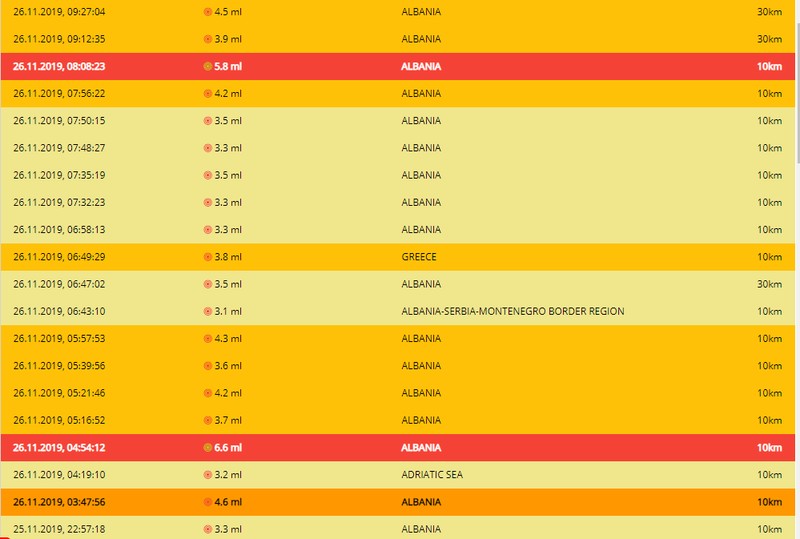Click the 3.6 ml magnitude value
This screenshot has width=800, height=539.
[228, 366]
